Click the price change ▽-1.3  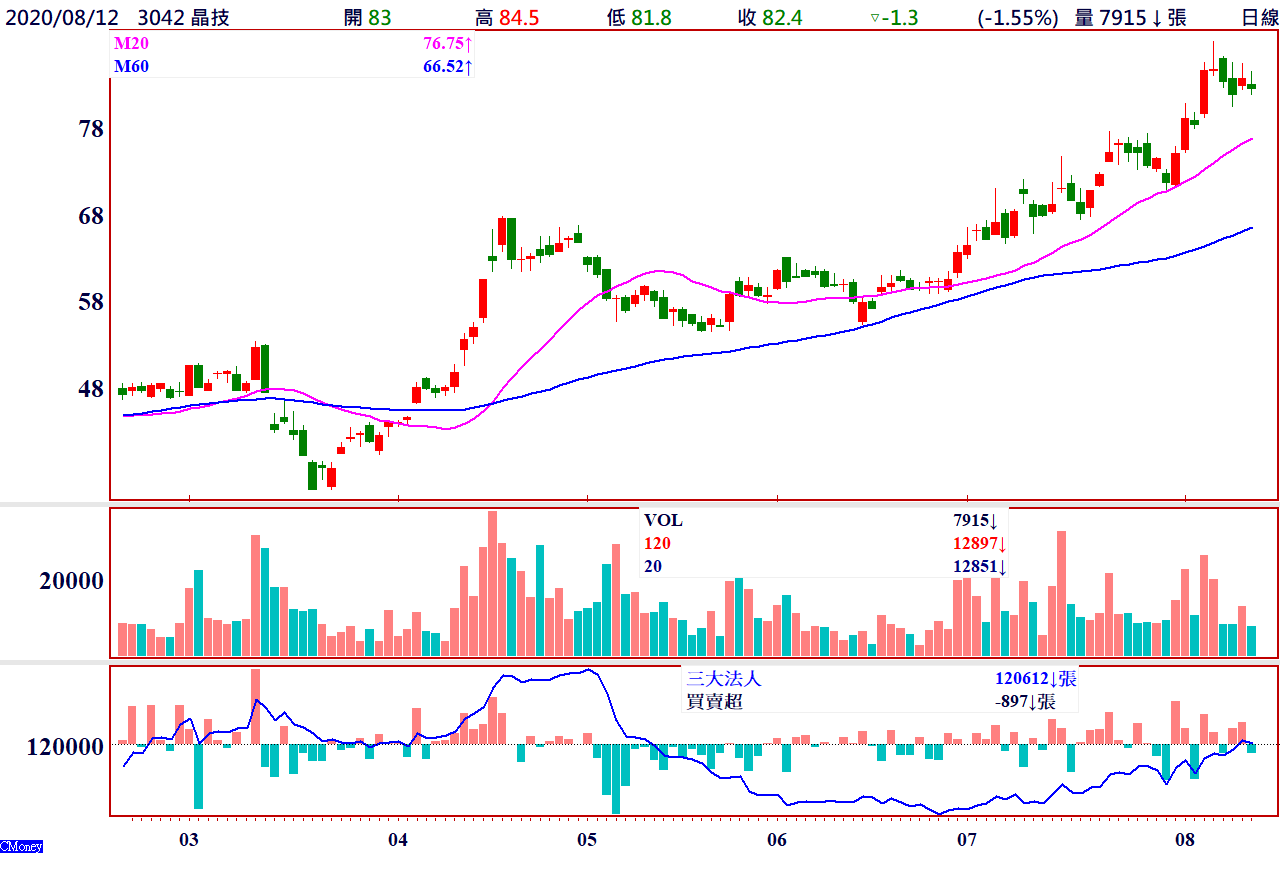tap(895, 17)
